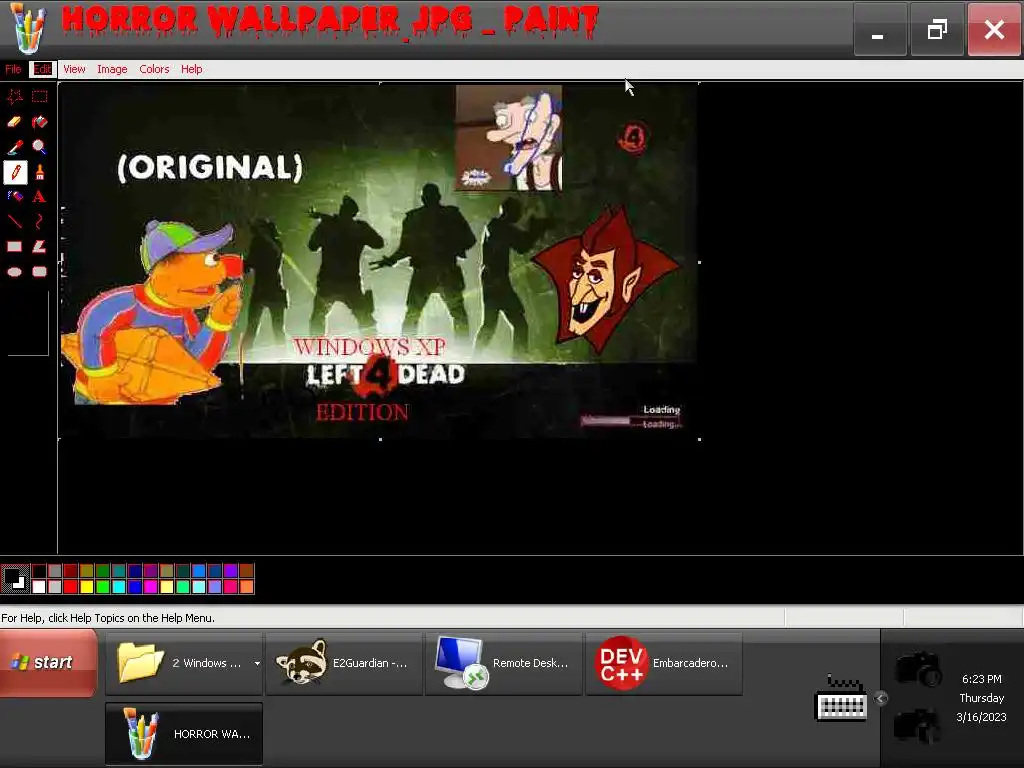This screenshot has width=1024, height=768.
Task: Open the 2 Windows Explorer taskbar group
Action: click(x=184, y=663)
